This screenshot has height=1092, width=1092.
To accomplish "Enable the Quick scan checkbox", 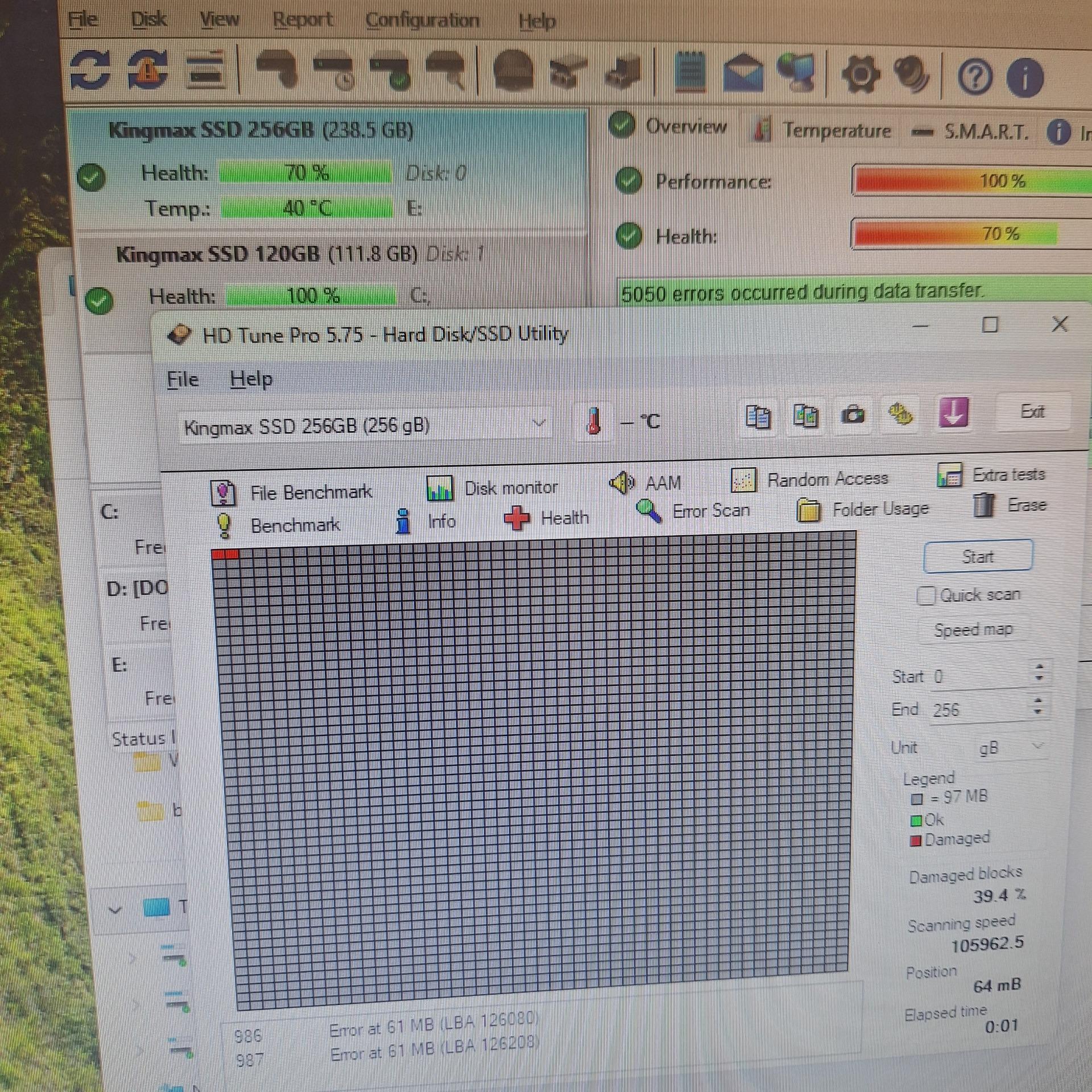I will tap(926, 596).
